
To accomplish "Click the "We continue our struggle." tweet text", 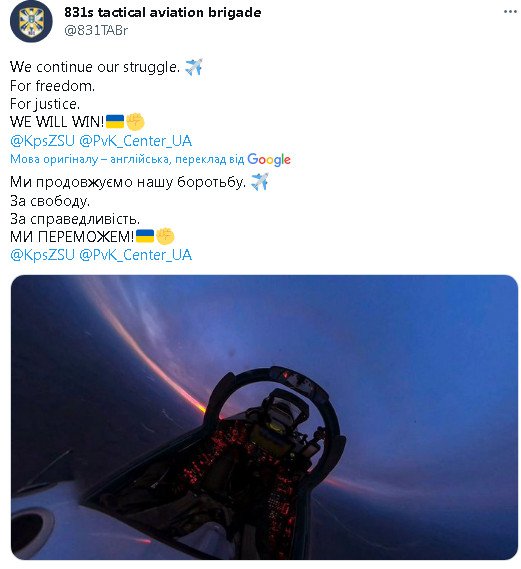I will coord(95,67).
